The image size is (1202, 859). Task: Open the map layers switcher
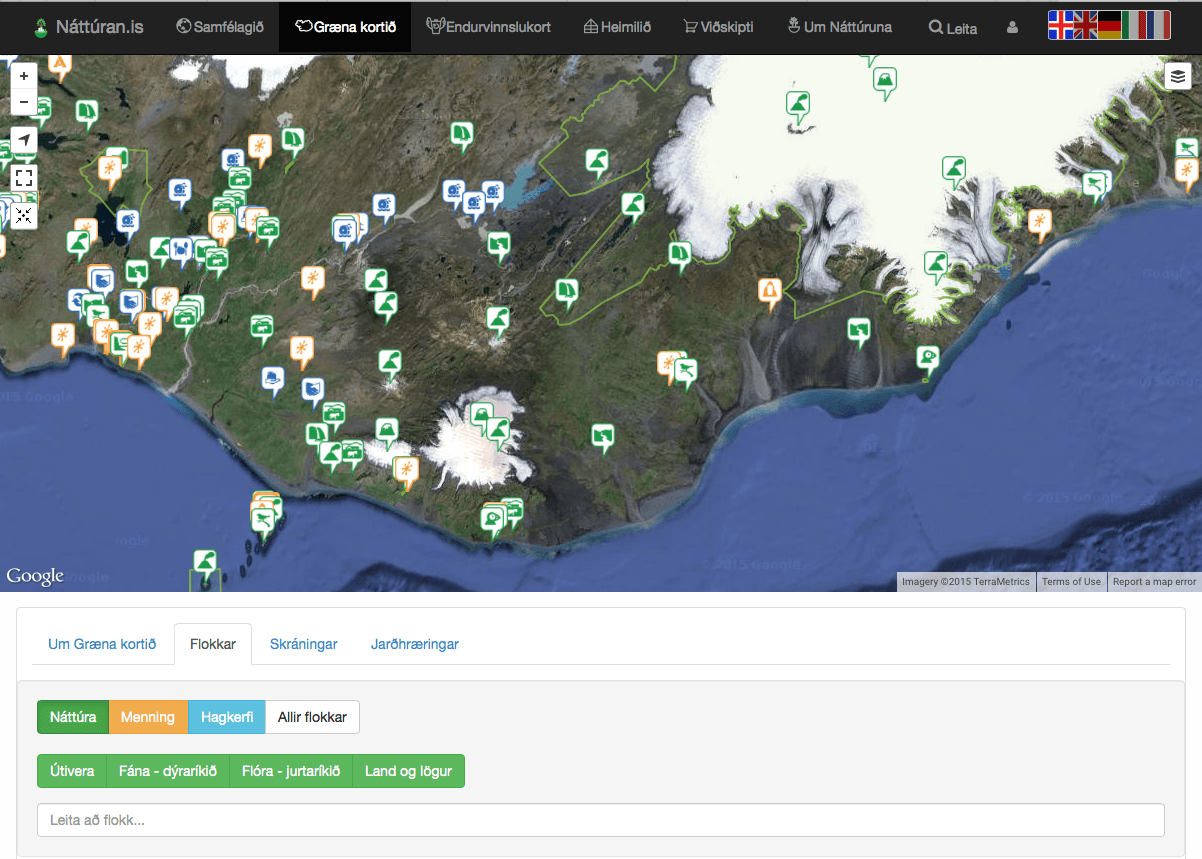coord(1177,76)
